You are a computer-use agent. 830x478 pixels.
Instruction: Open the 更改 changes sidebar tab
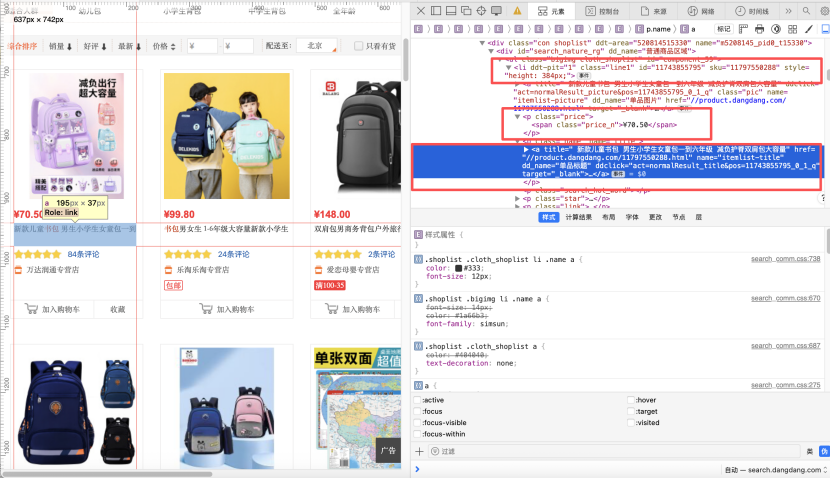click(655, 217)
